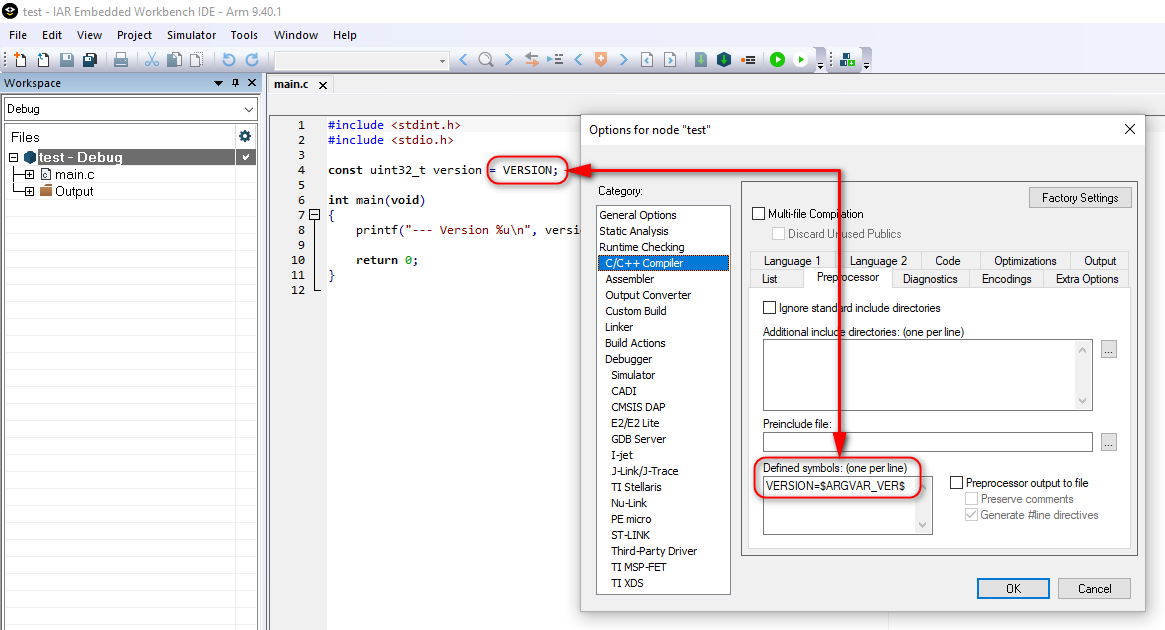
Task: Click the Cut (scissors) toolbar icon
Action: (x=151, y=59)
